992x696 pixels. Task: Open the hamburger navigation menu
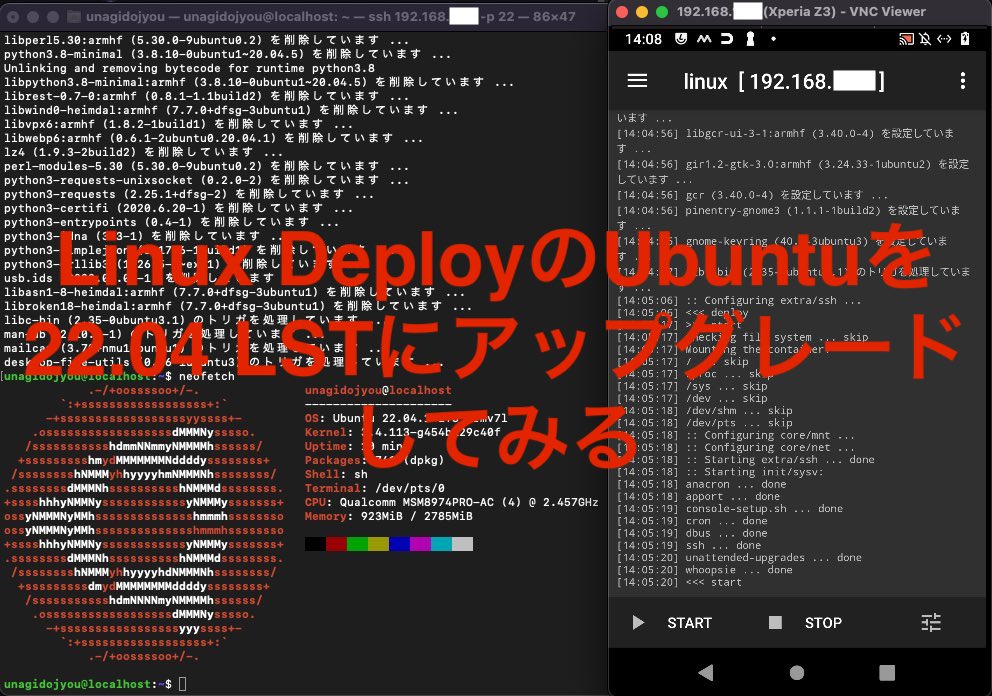tap(636, 81)
